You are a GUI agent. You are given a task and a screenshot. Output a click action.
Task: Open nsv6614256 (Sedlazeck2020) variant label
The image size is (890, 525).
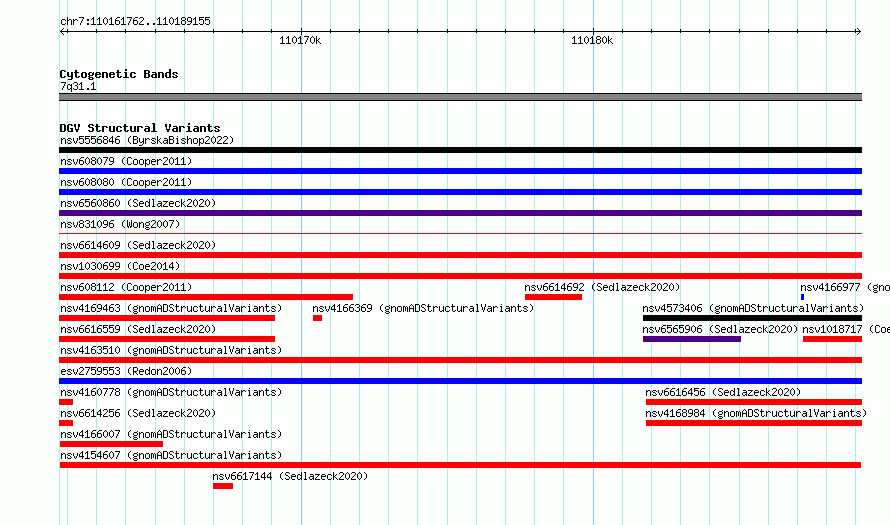click(x=138, y=413)
